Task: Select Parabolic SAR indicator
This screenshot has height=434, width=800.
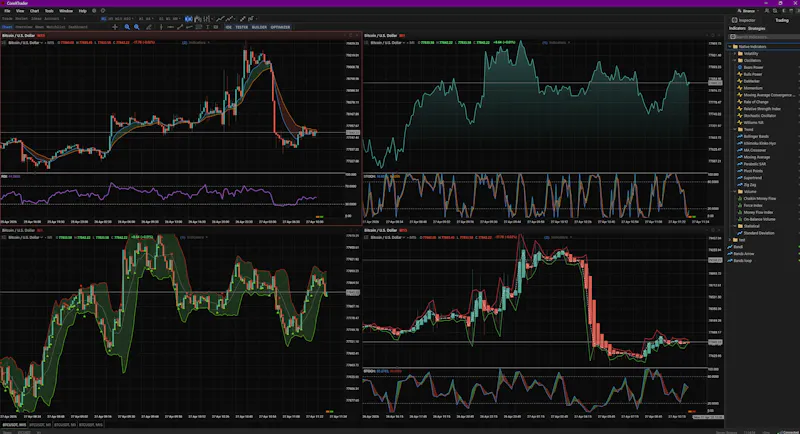Action: pyautogui.click(x=757, y=164)
